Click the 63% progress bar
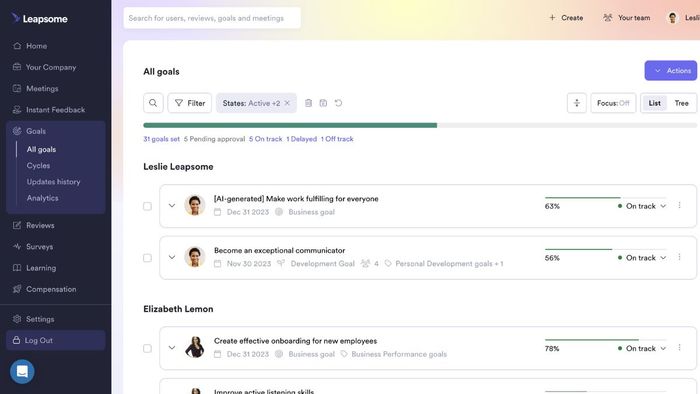 click(x=605, y=197)
